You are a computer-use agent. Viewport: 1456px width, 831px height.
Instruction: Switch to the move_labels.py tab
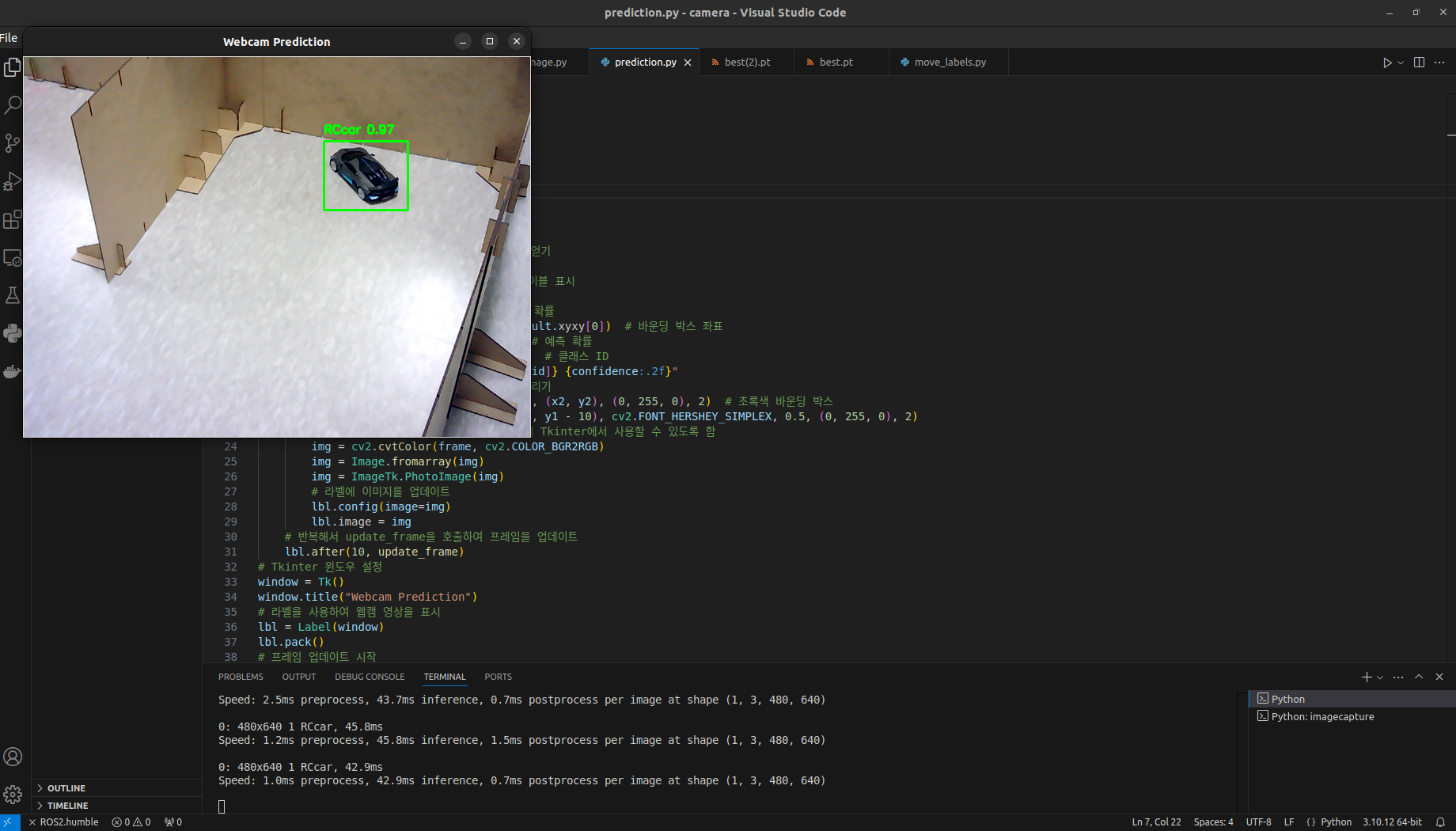pyautogui.click(x=950, y=62)
